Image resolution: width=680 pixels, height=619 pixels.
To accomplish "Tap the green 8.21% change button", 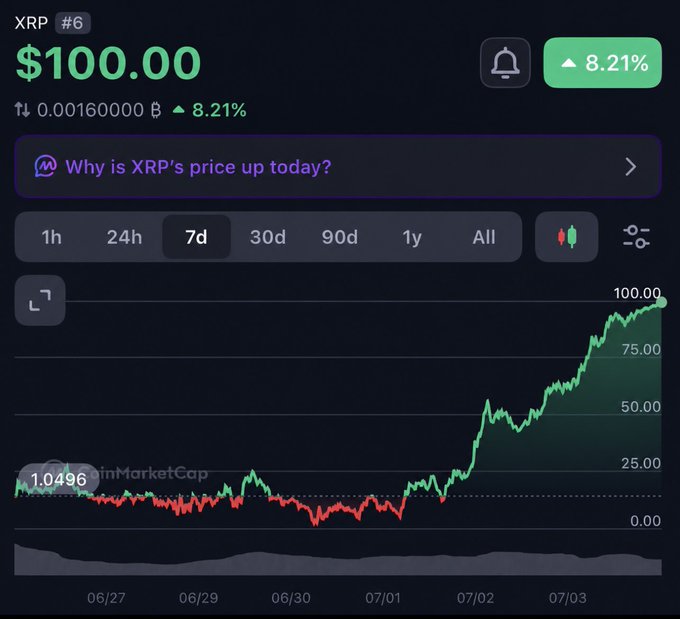I will [x=602, y=63].
